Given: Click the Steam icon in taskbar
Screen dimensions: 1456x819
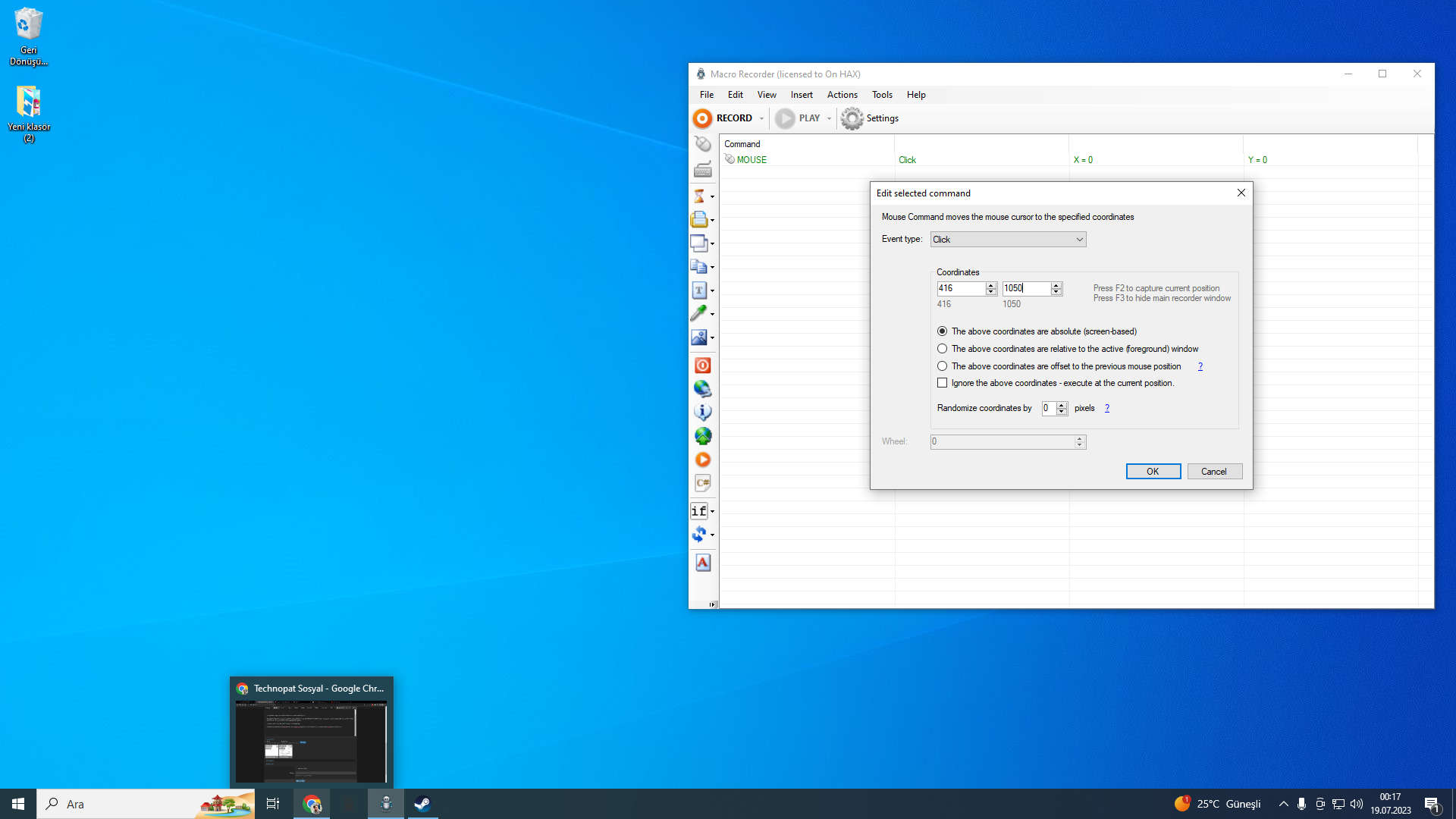Looking at the screenshot, I should click(422, 804).
